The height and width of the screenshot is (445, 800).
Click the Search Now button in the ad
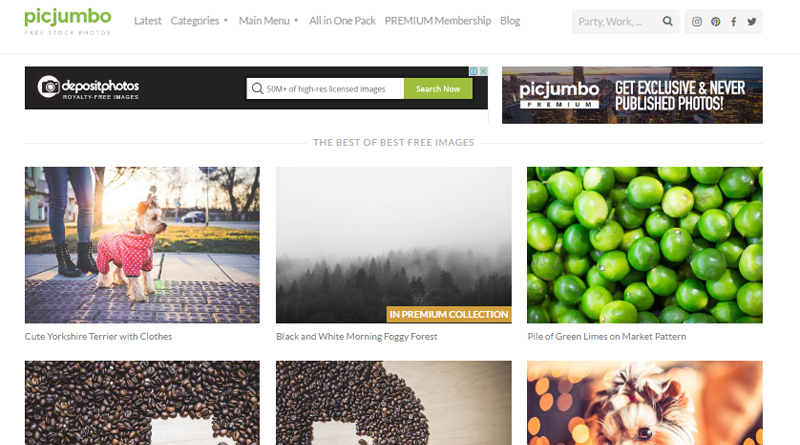[x=438, y=89]
